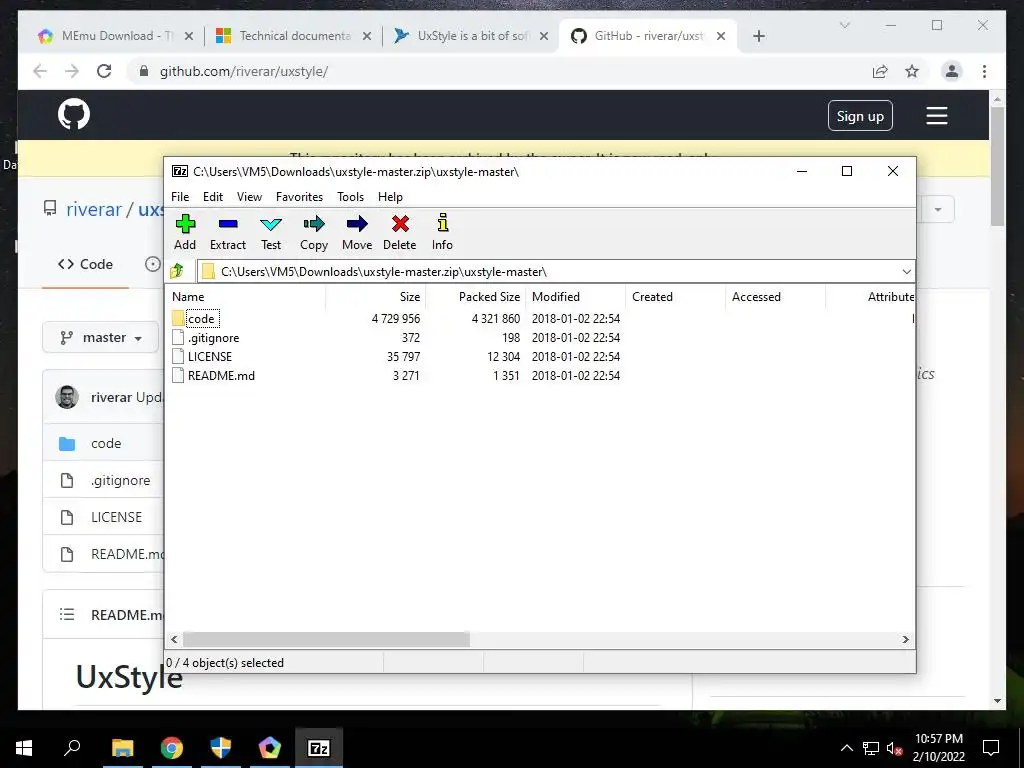The height and width of the screenshot is (768, 1024).
Task: Open the GitHub hamburger menu
Action: coord(936,116)
